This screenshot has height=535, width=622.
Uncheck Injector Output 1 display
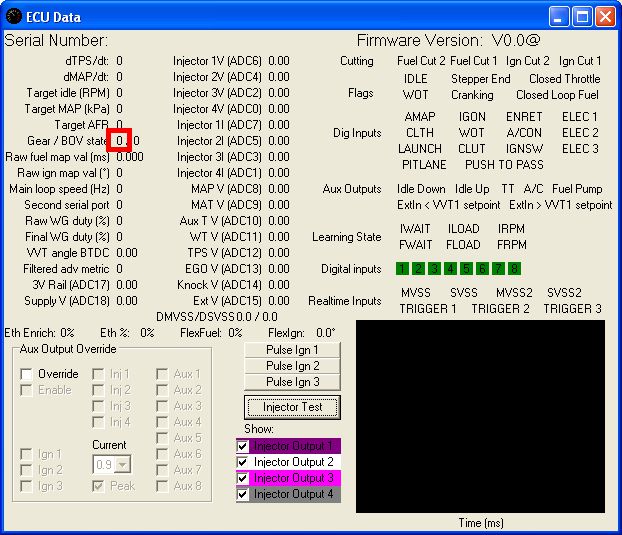click(x=242, y=446)
